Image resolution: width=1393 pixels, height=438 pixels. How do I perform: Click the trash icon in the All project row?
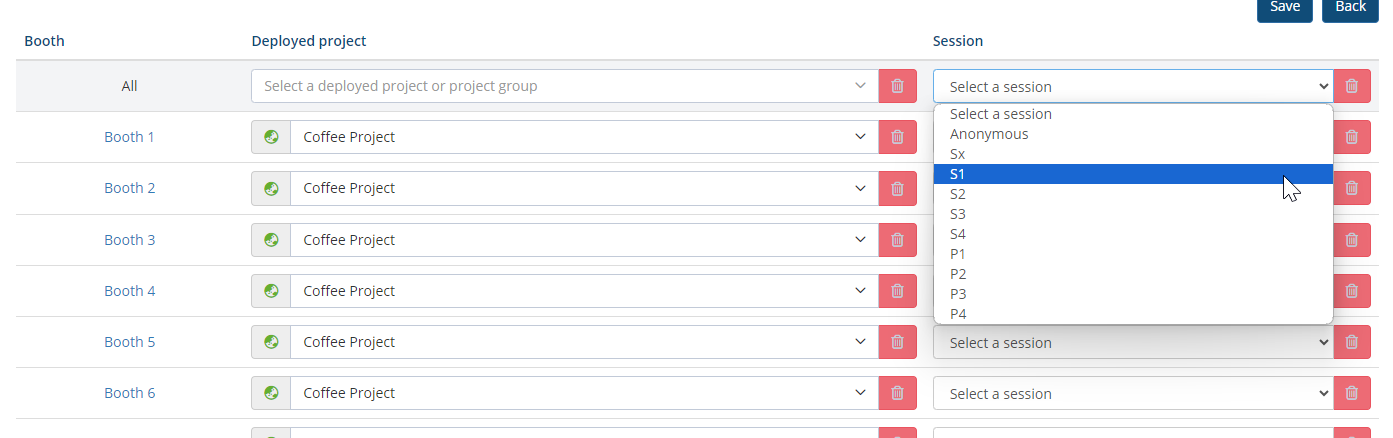pos(897,86)
